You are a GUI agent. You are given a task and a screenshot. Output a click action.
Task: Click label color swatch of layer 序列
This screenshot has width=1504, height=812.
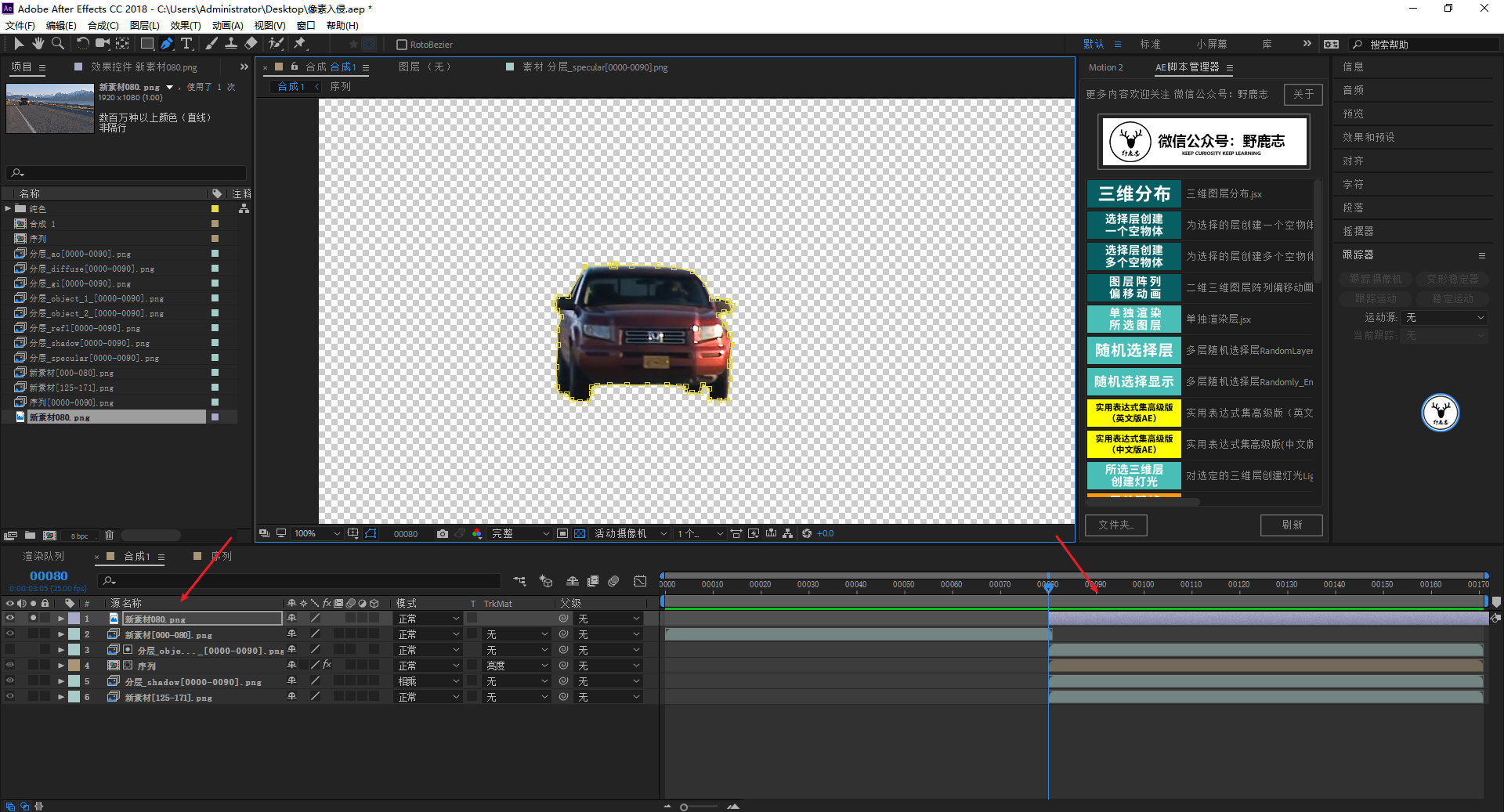[x=74, y=666]
